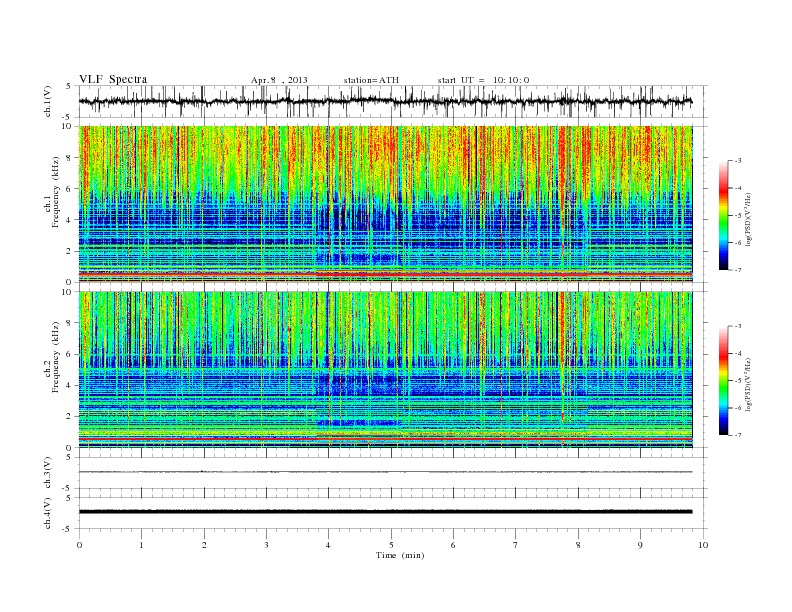Click the "4" tick on time axis
792x612 pixels.
tap(328, 545)
